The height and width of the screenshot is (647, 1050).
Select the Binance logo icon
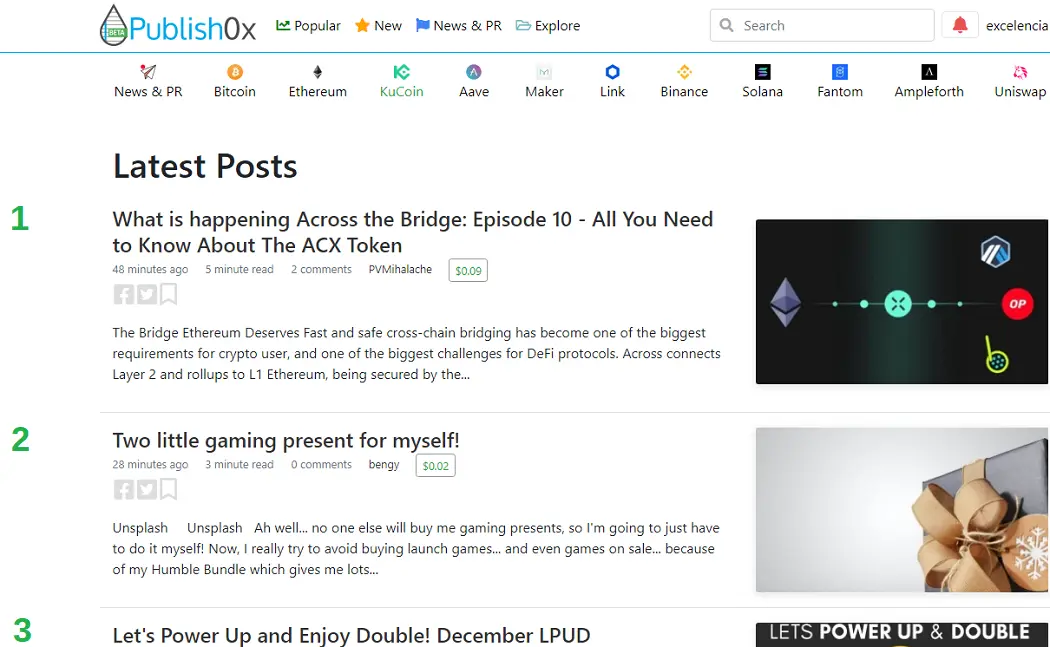tap(684, 72)
